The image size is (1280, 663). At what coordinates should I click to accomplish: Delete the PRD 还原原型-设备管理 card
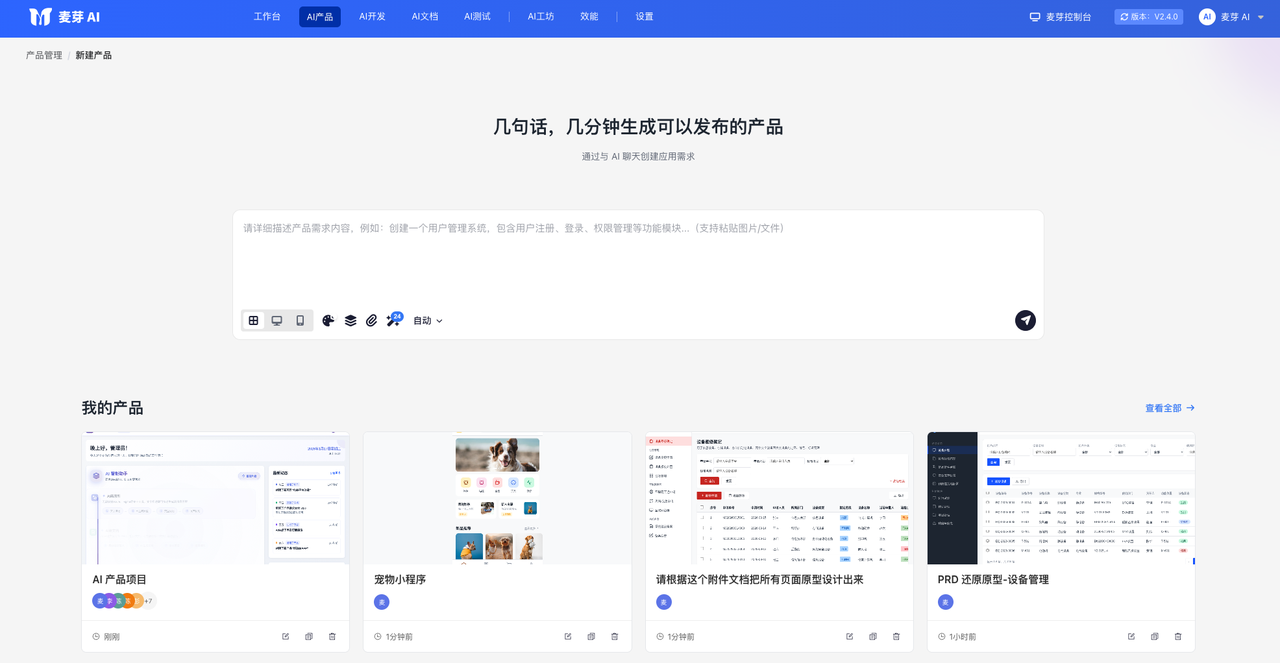1178,636
